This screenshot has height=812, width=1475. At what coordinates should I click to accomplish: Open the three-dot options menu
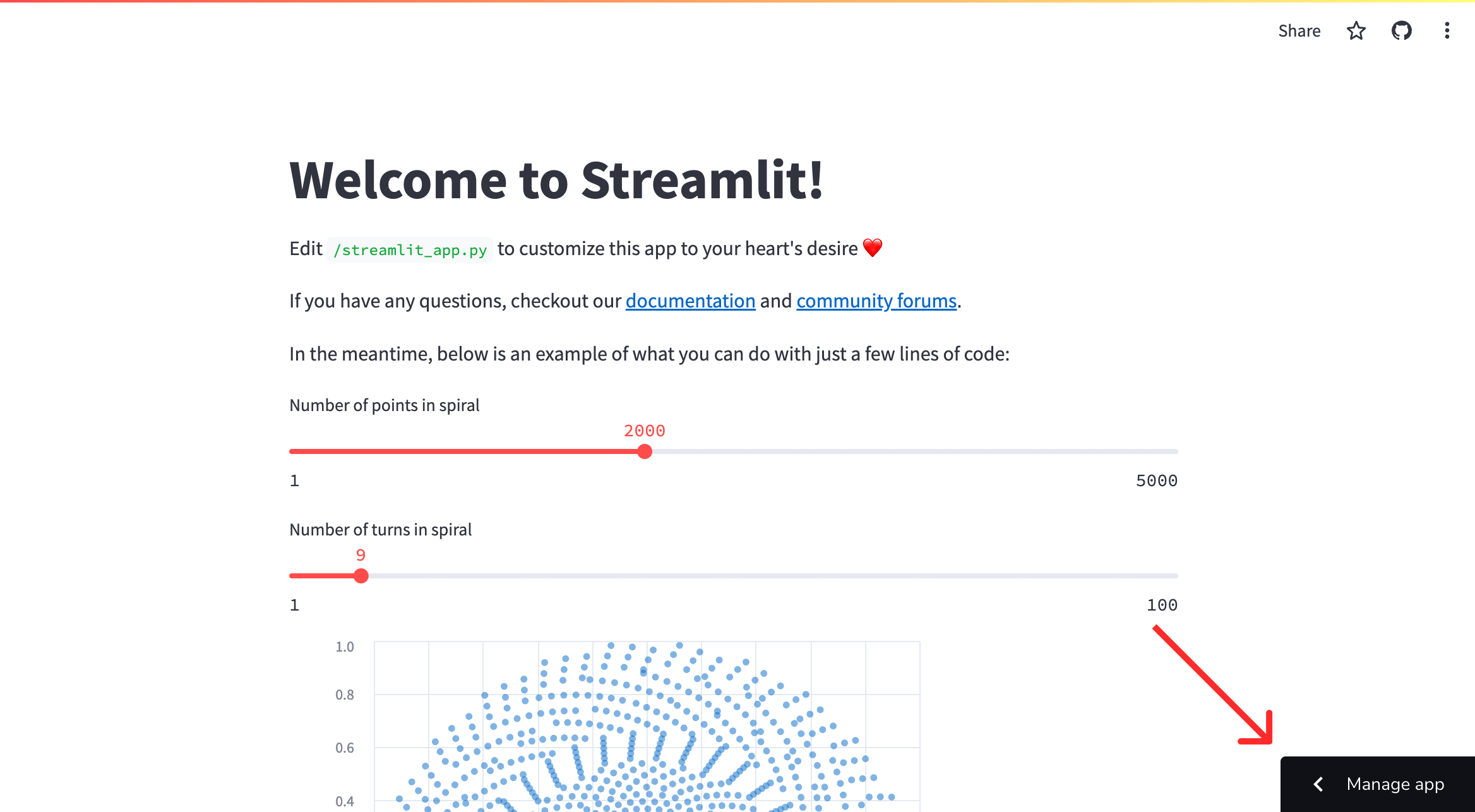tap(1447, 30)
